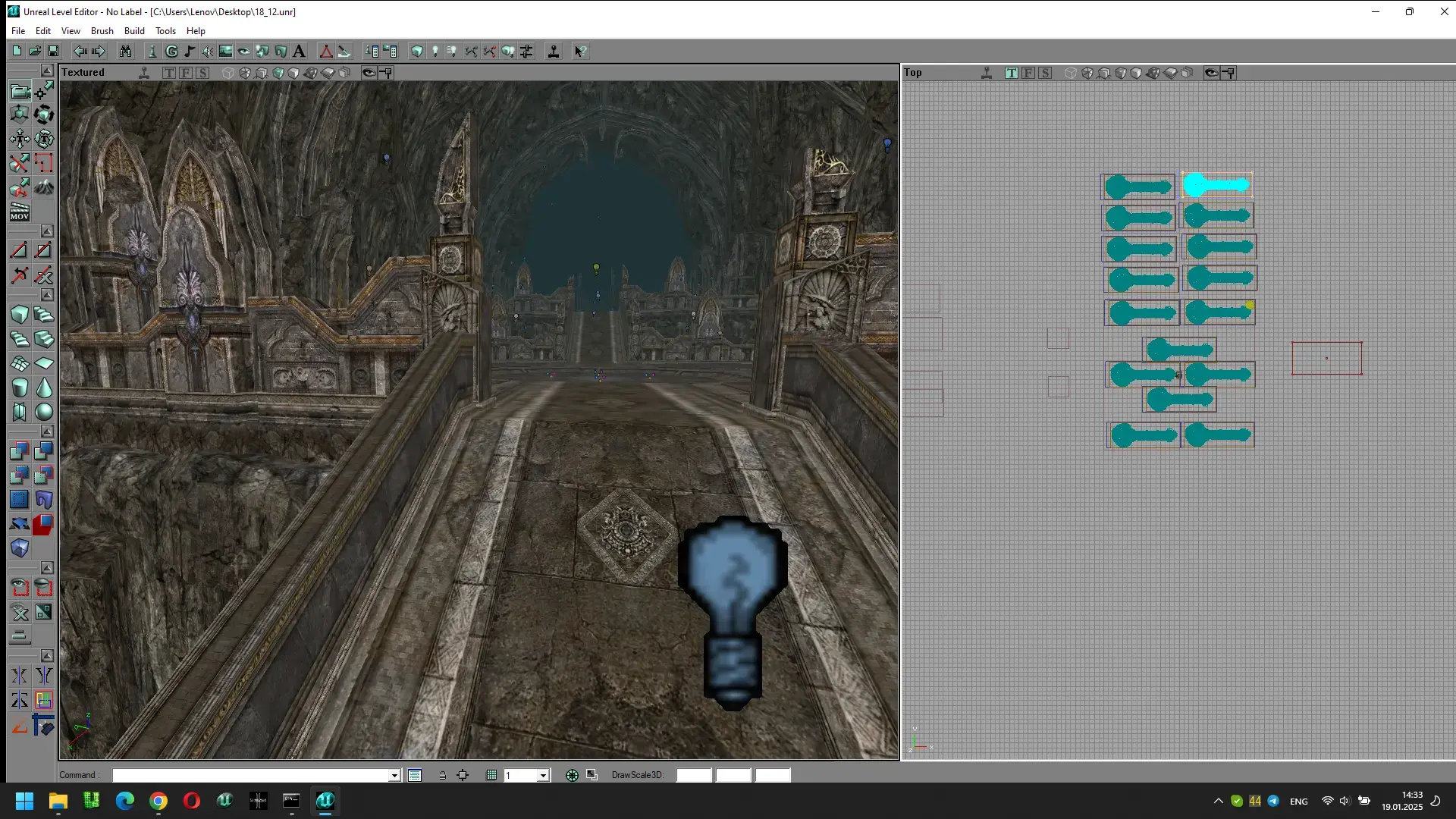Click the Intersect brush button
The width and height of the screenshot is (1456, 819).
(x=20, y=475)
